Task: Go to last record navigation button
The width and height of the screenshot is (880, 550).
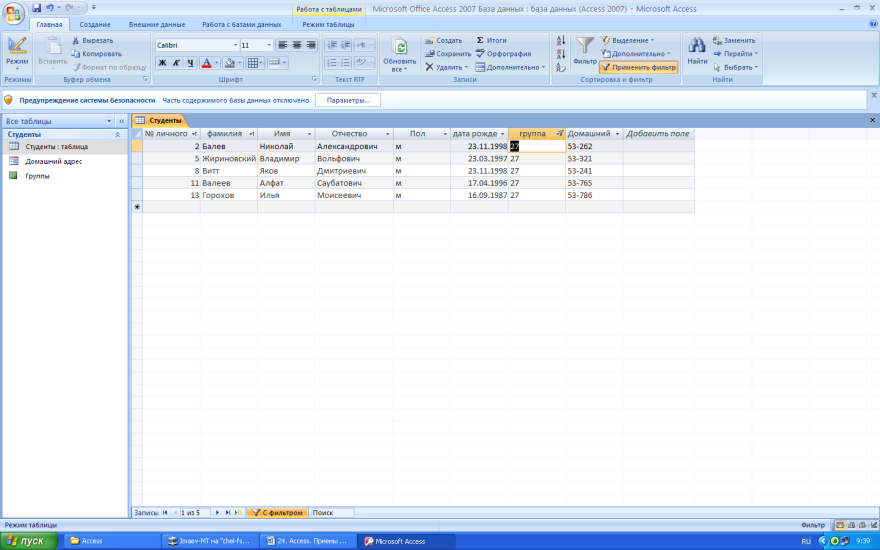Action: 228,512
